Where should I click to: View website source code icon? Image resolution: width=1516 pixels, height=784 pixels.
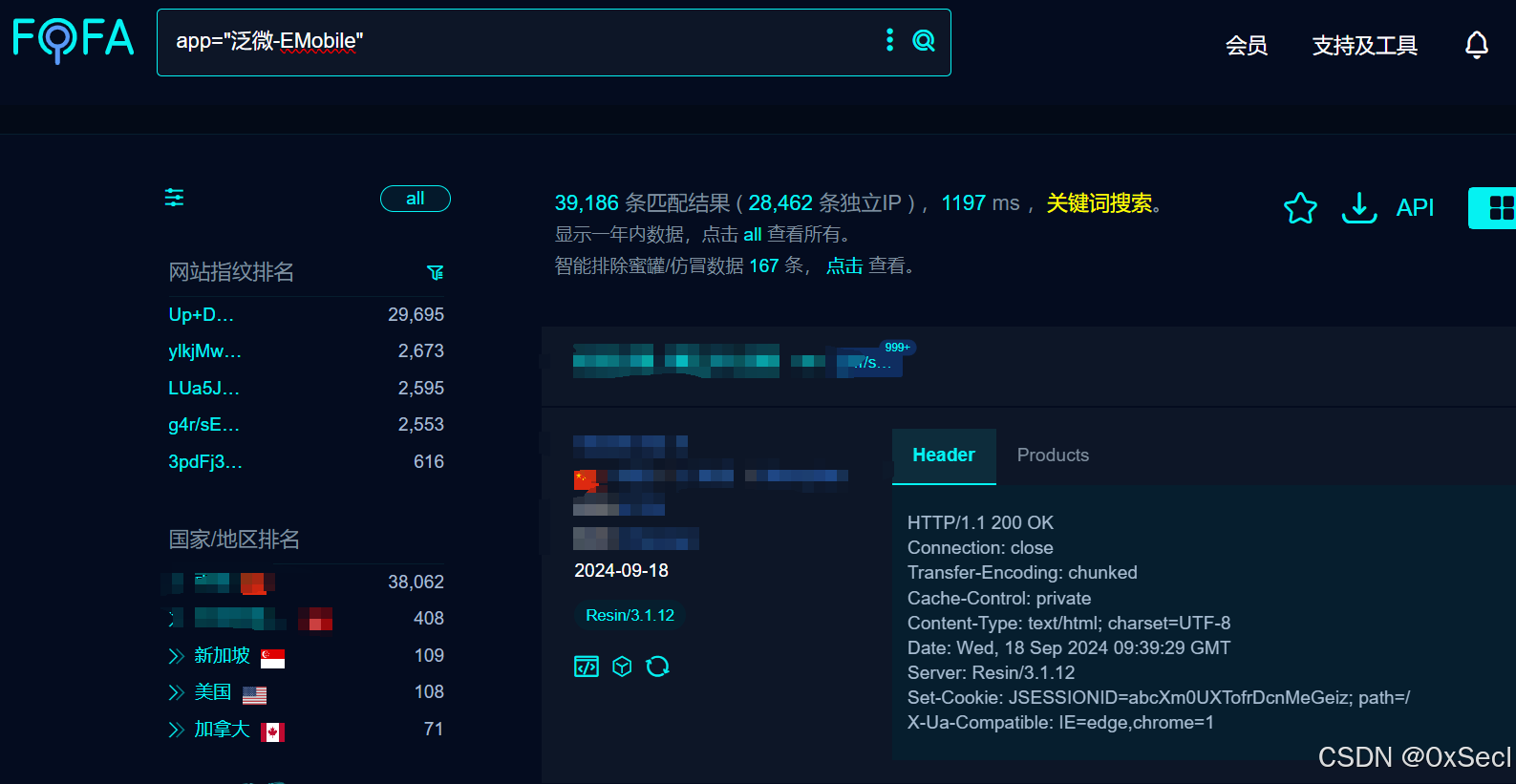[587, 667]
